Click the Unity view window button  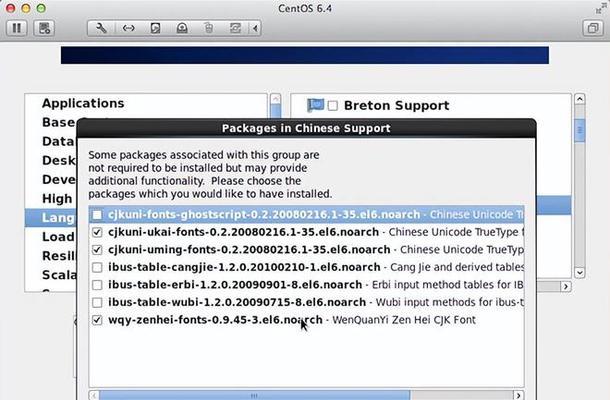592,28
